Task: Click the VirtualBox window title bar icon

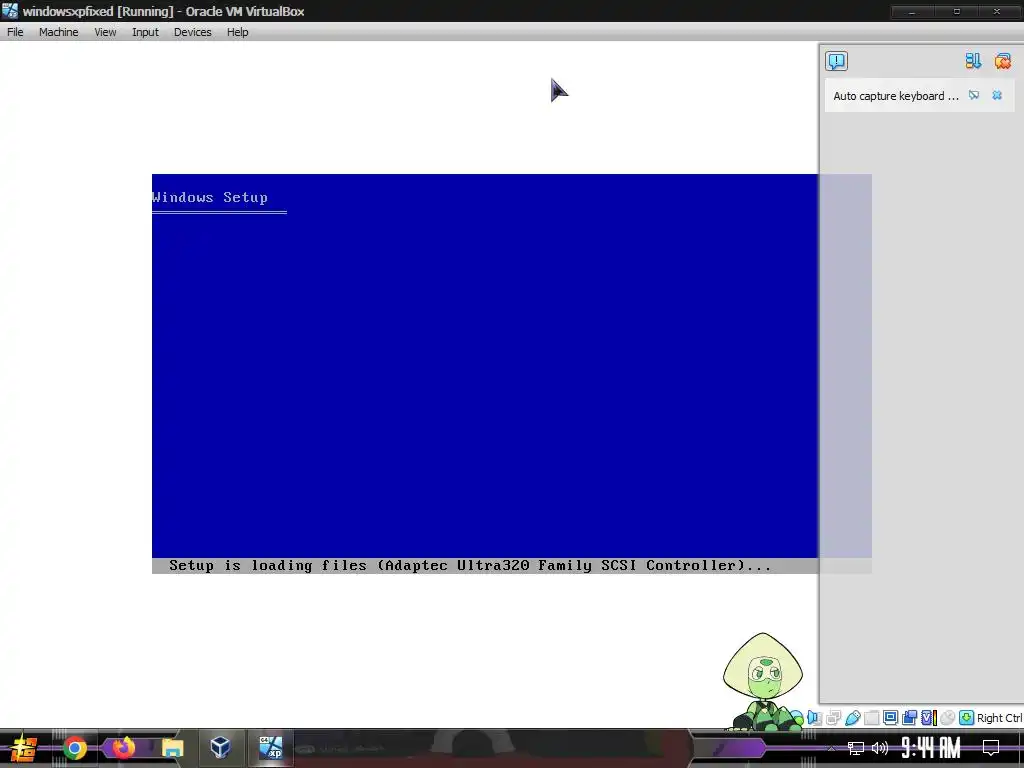Action: pyautogui.click(x=10, y=11)
